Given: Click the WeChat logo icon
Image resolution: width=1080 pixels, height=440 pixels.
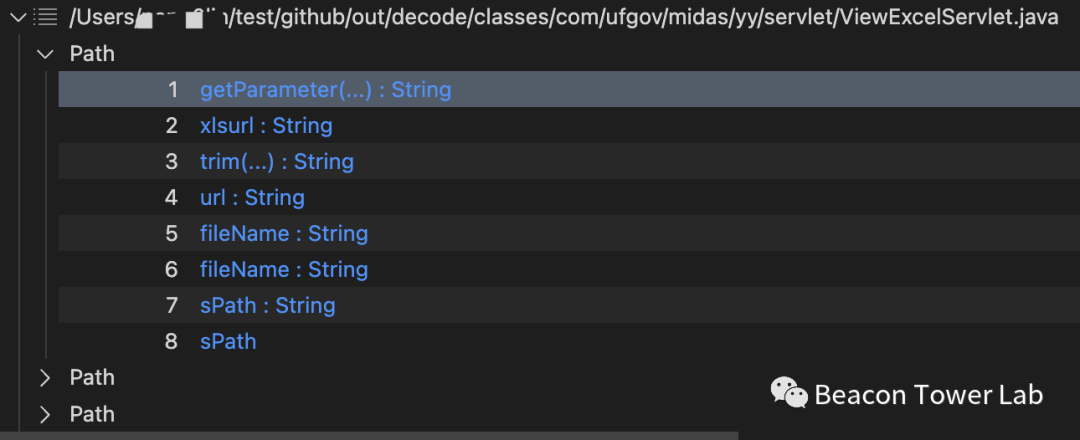Looking at the screenshot, I should (789, 393).
